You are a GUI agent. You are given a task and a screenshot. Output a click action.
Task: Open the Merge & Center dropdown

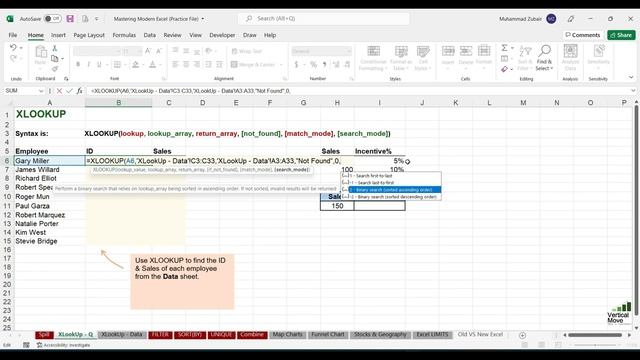tap(281, 64)
